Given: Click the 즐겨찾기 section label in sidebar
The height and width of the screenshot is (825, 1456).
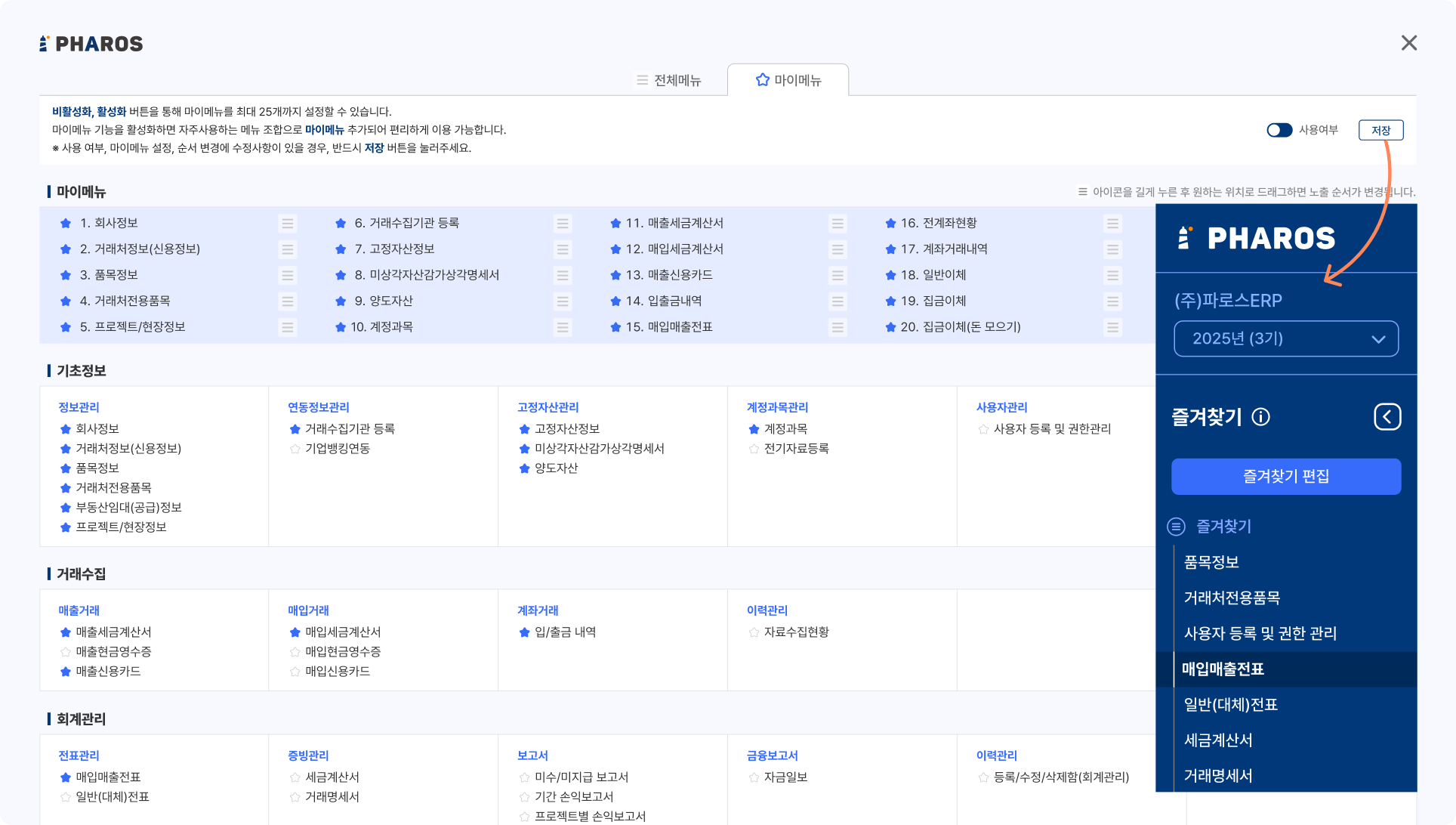Looking at the screenshot, I should coord(1223,527).
